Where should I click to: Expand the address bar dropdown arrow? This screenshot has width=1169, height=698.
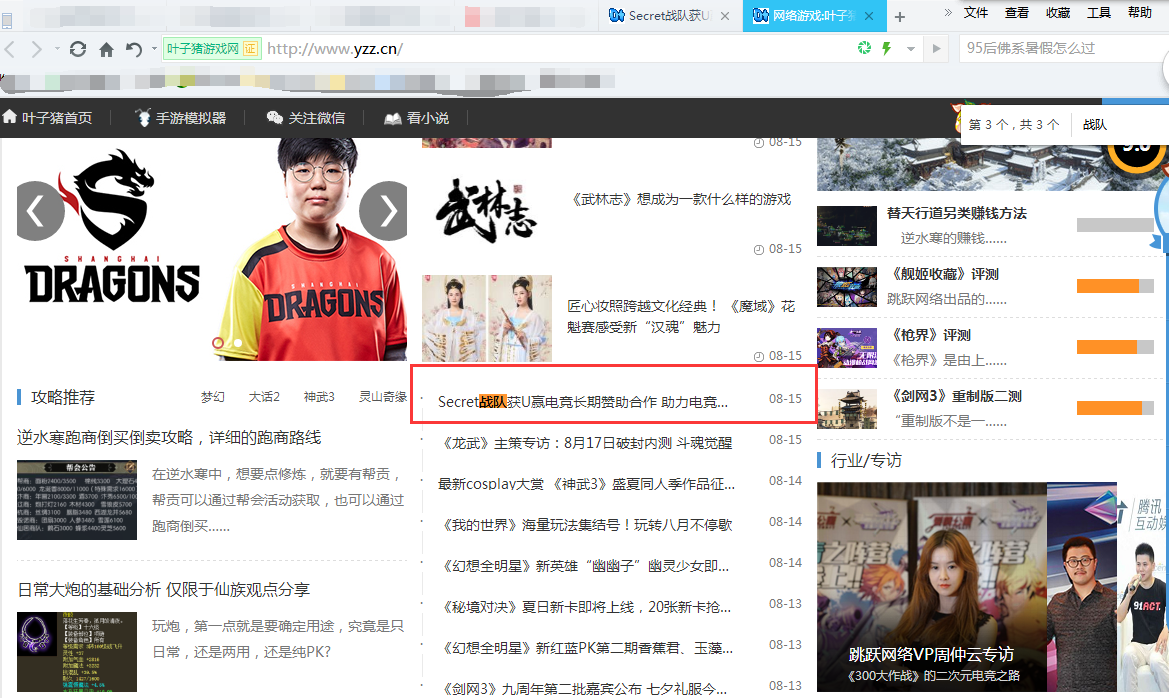(x=910, y=49)
